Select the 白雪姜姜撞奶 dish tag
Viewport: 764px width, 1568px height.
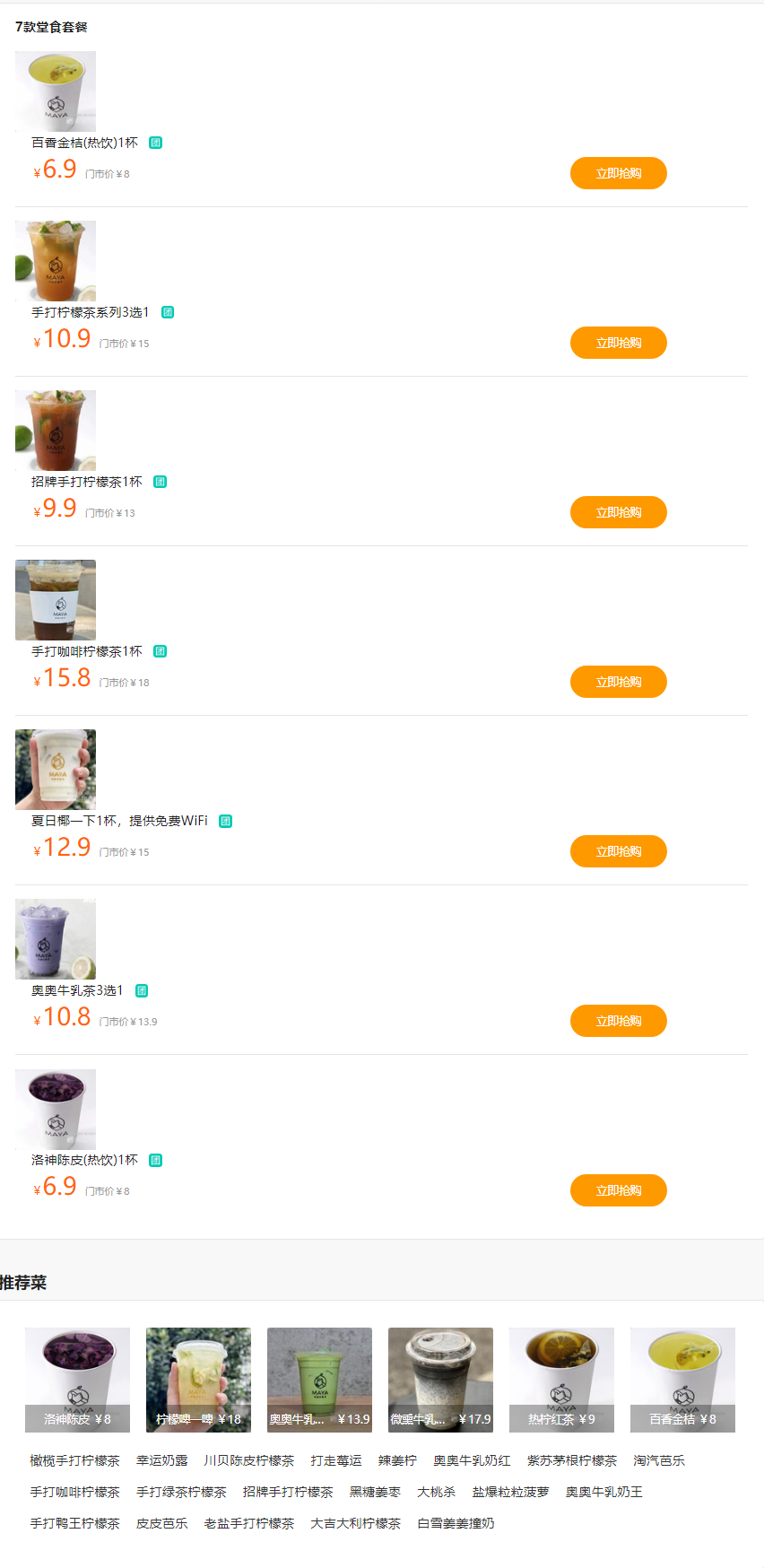coord(456,1523)
